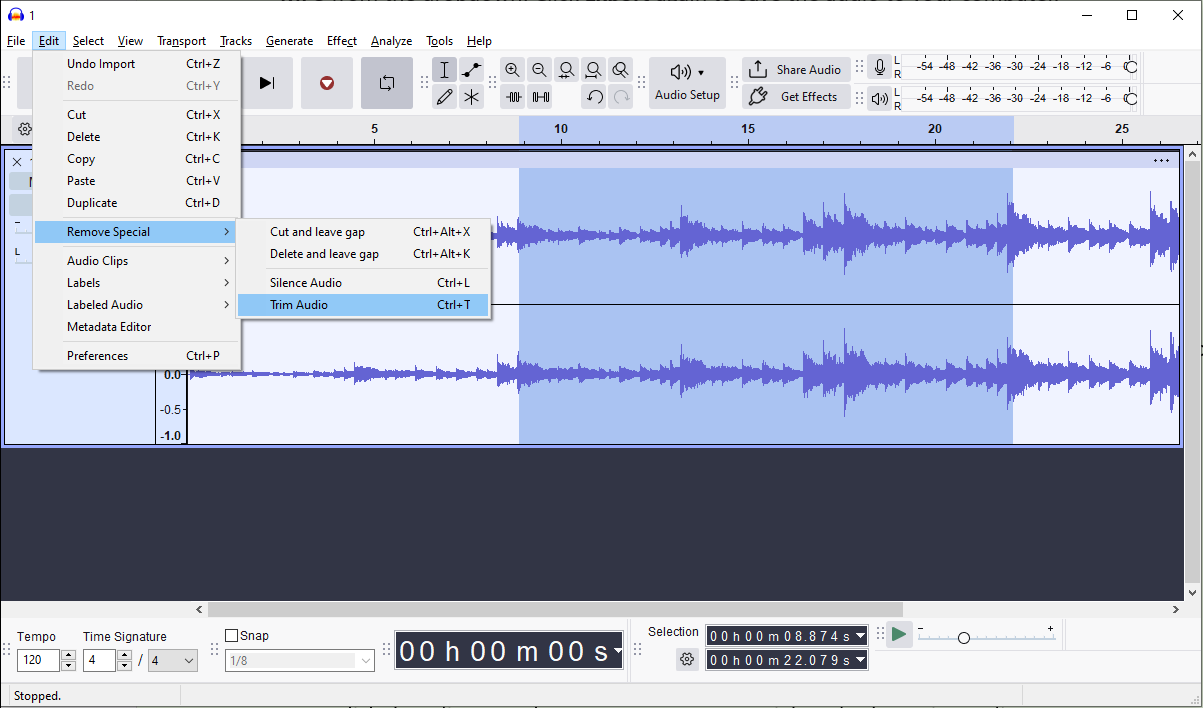Select the Envelope tool
This screenshot has height=708, width=1203.
click(x=472, y=70)
